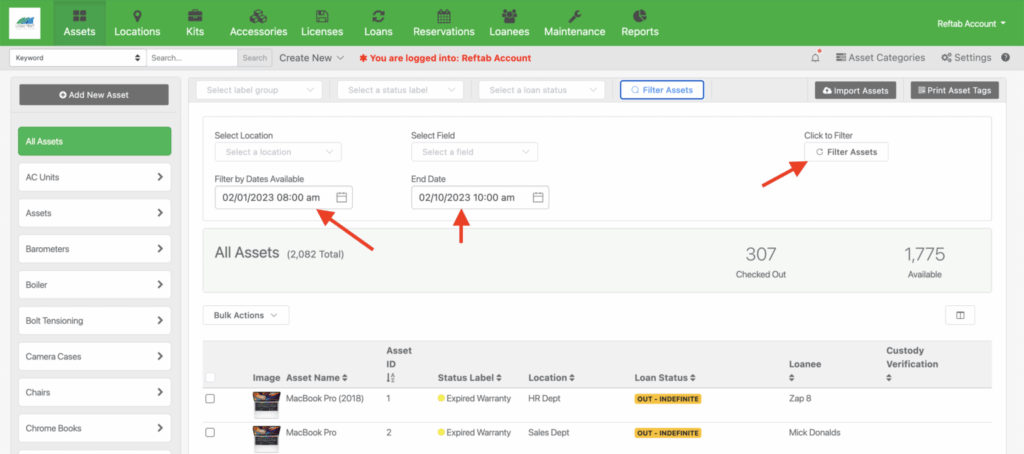Open the Bulk Actions dropdown
1024x454 pixels.
(246, 315)
